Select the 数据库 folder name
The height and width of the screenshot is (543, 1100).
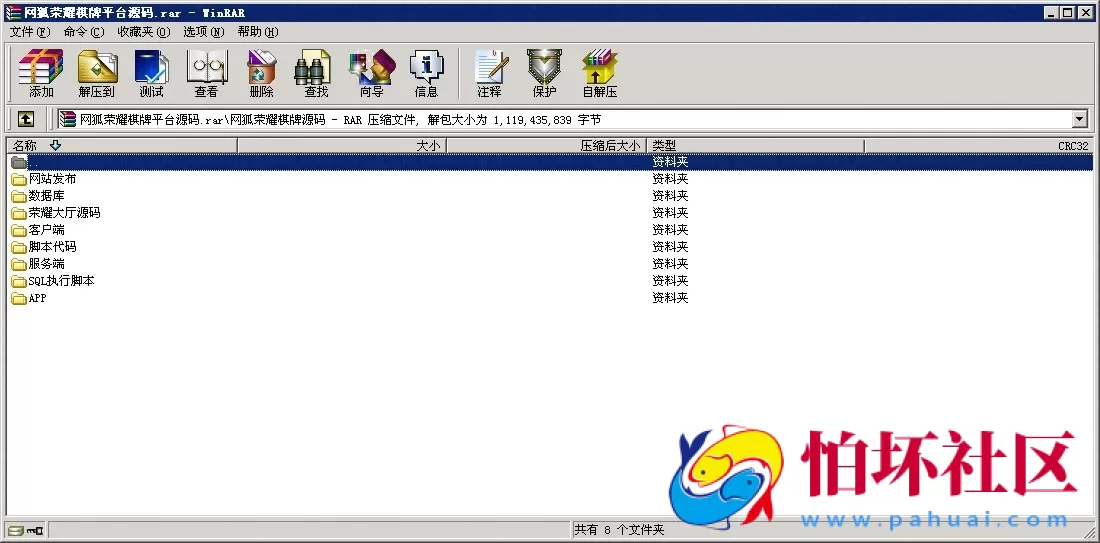46,196
